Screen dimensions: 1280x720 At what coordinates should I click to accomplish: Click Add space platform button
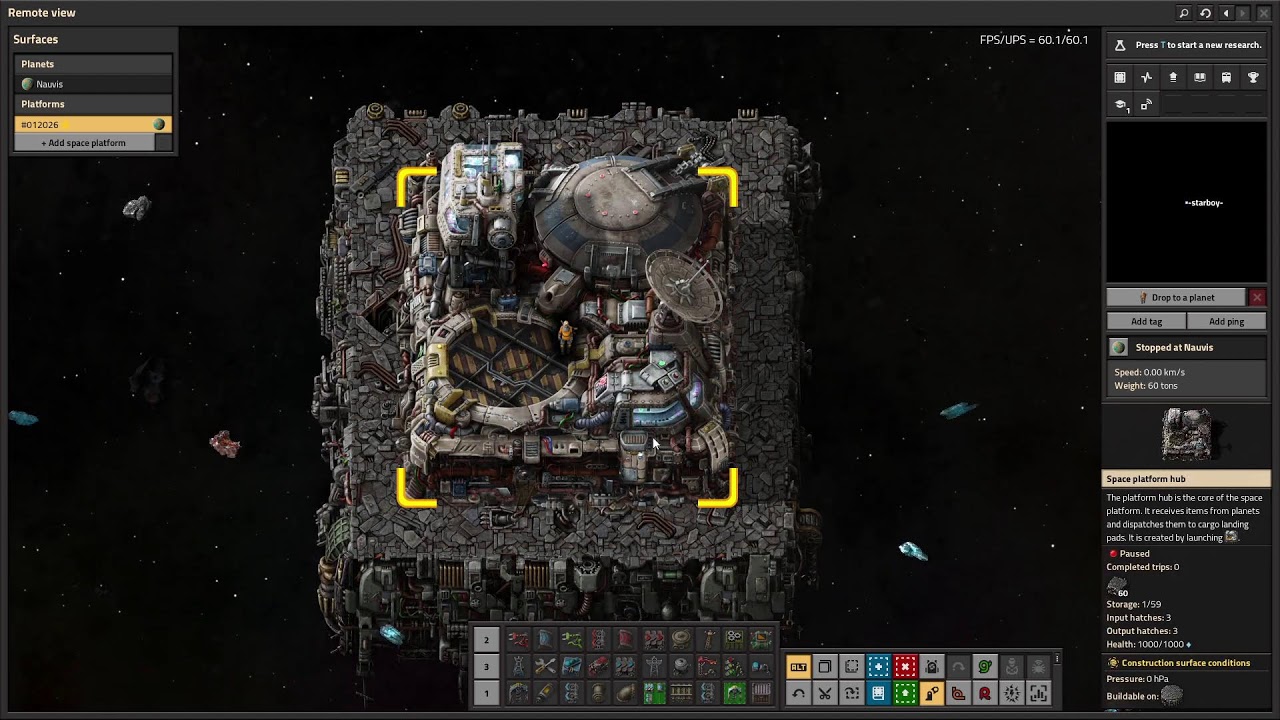click(x=84, y=143)
